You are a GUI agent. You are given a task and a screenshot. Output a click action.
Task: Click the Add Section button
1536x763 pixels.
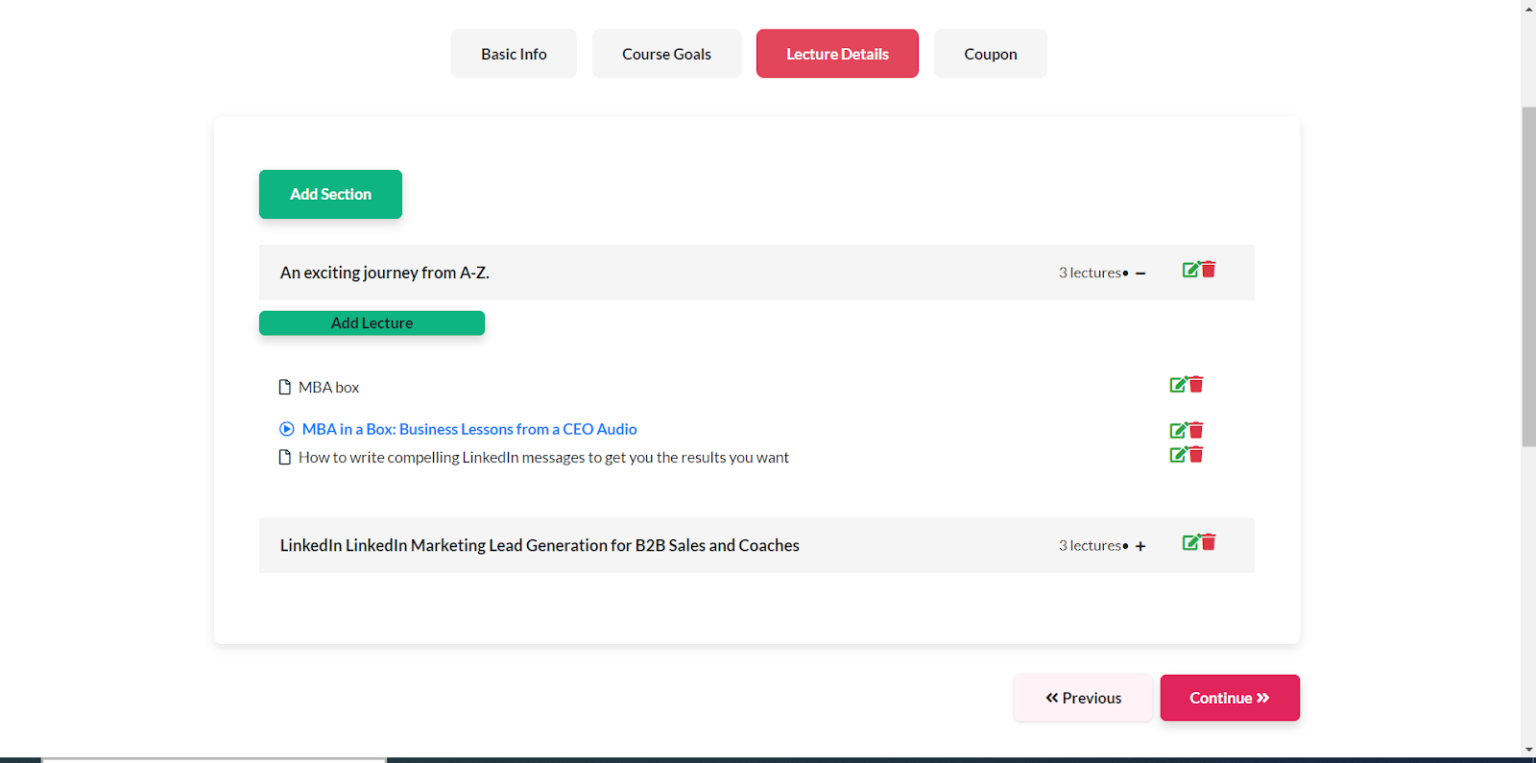tap(330, 194)
